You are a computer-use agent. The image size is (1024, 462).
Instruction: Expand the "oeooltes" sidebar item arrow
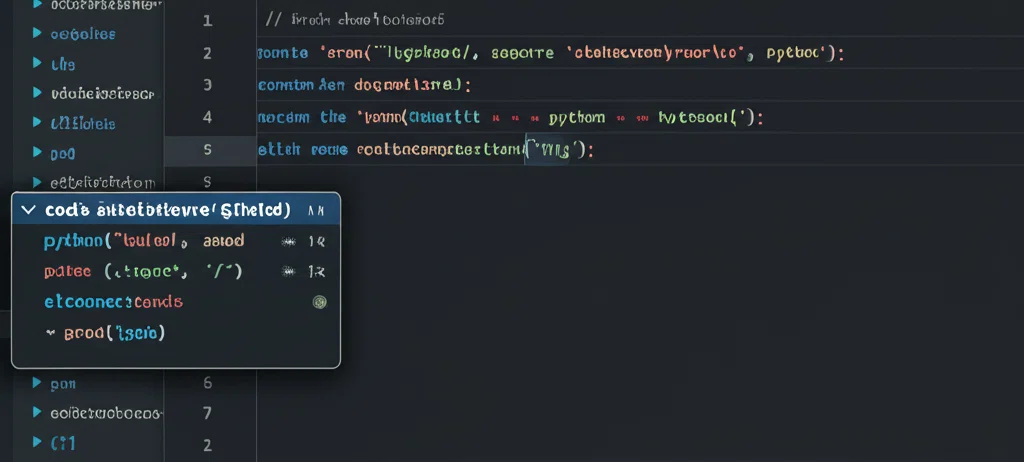pyautogui.click(x=37, y=34)
